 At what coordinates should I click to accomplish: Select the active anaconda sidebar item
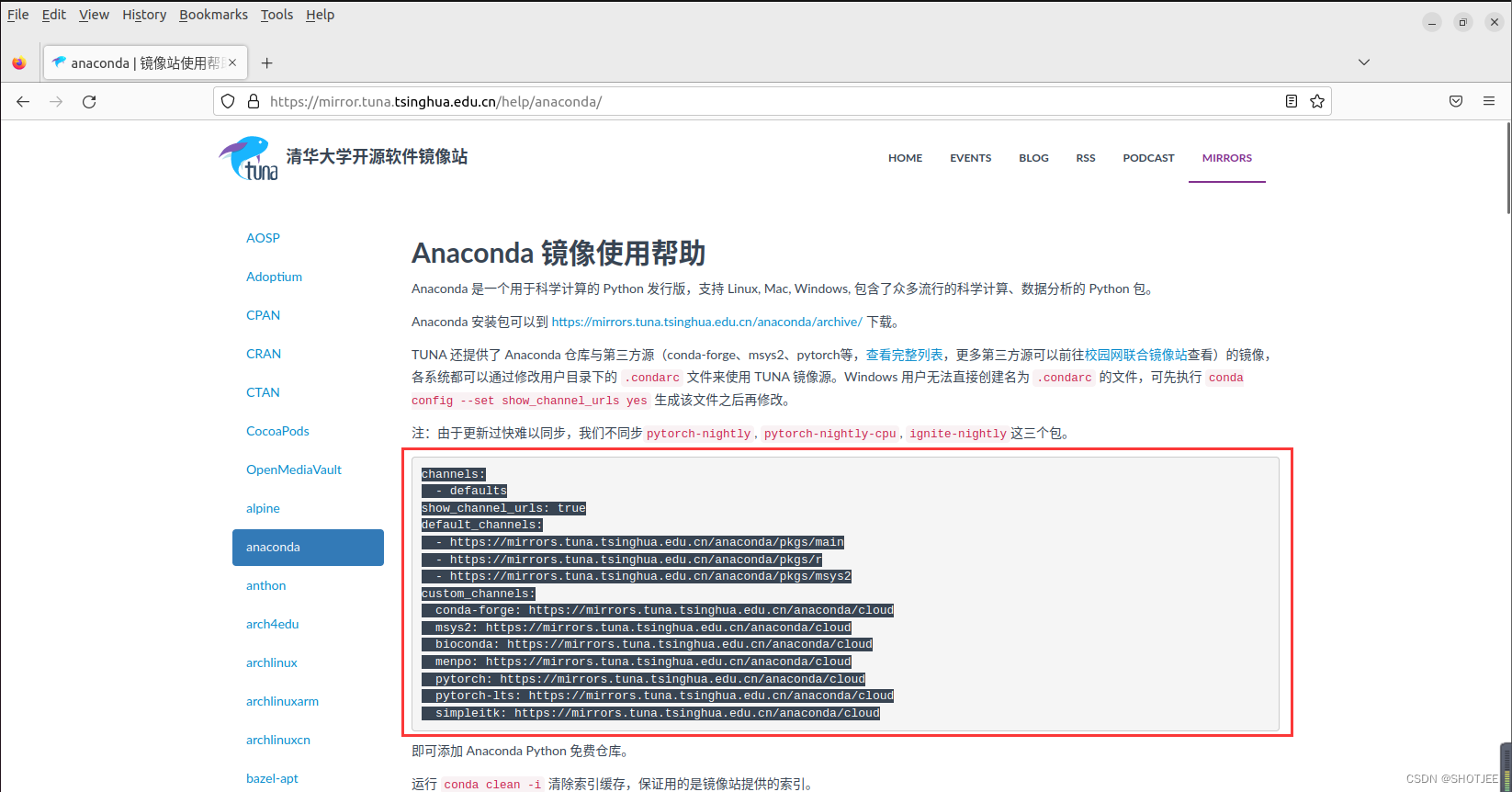pos(308,547)
